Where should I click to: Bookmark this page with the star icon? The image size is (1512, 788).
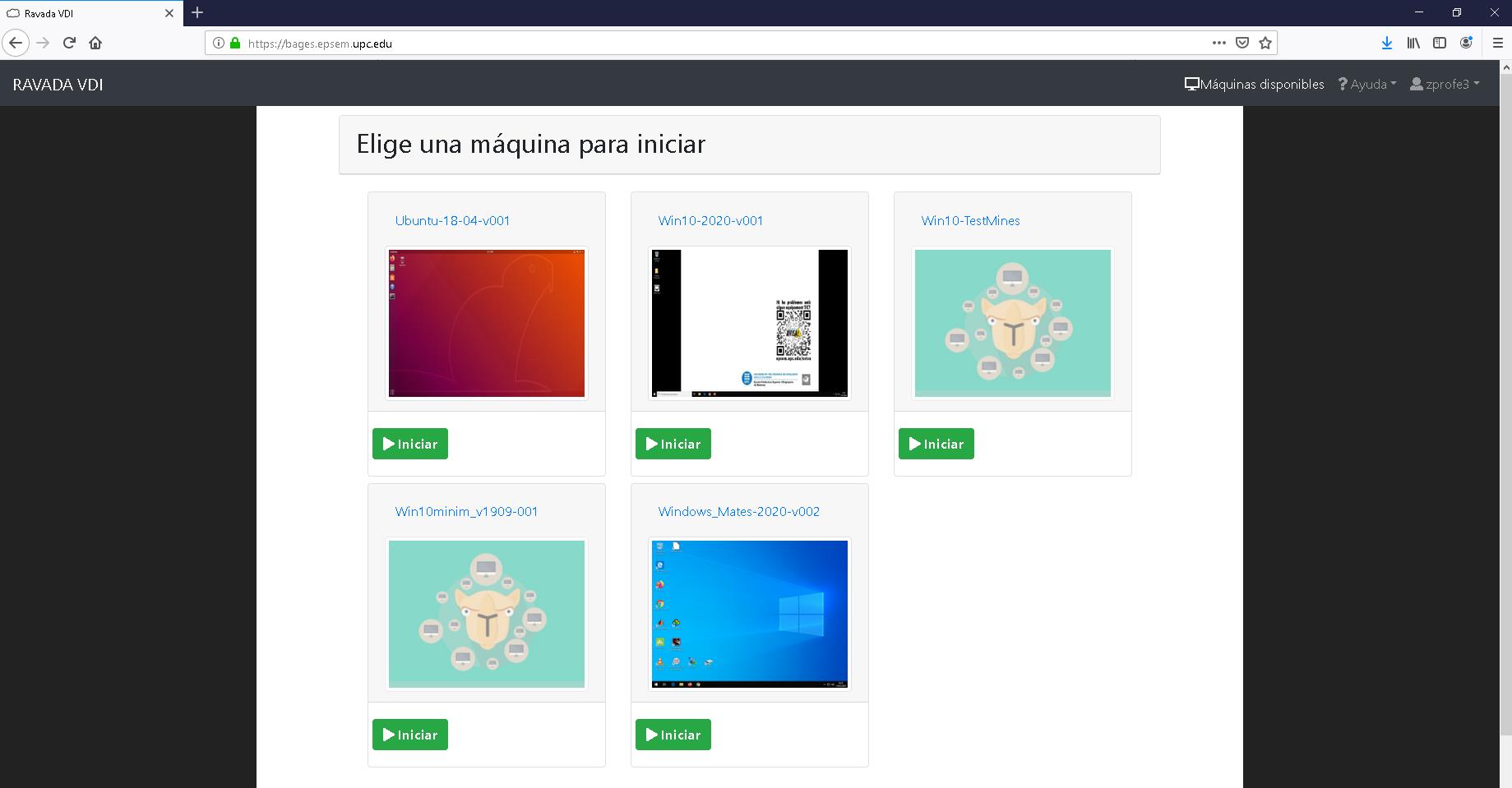pyautogui.click(x=1265, y=43)
